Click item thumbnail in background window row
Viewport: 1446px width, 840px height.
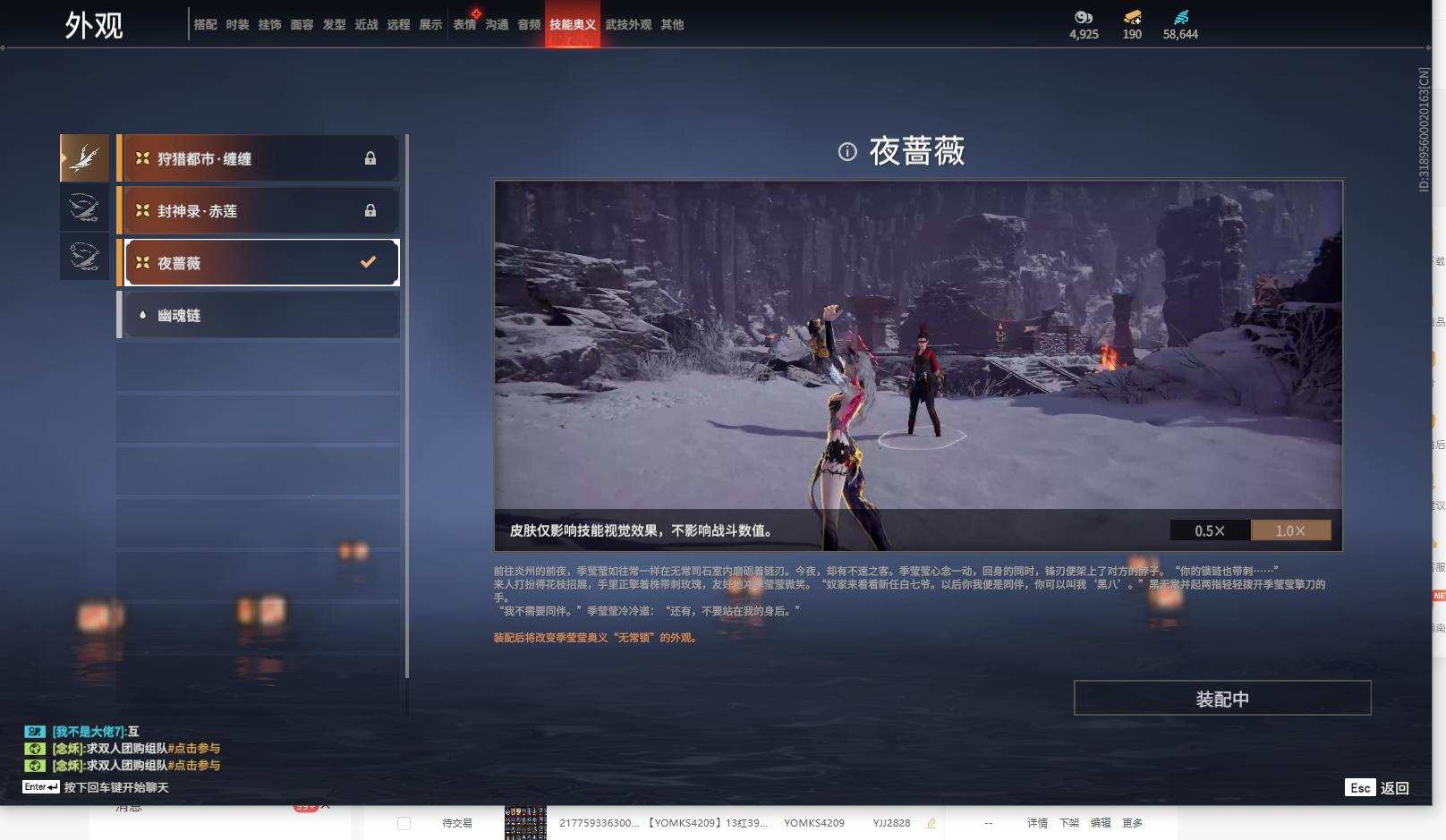pos(525,823)
